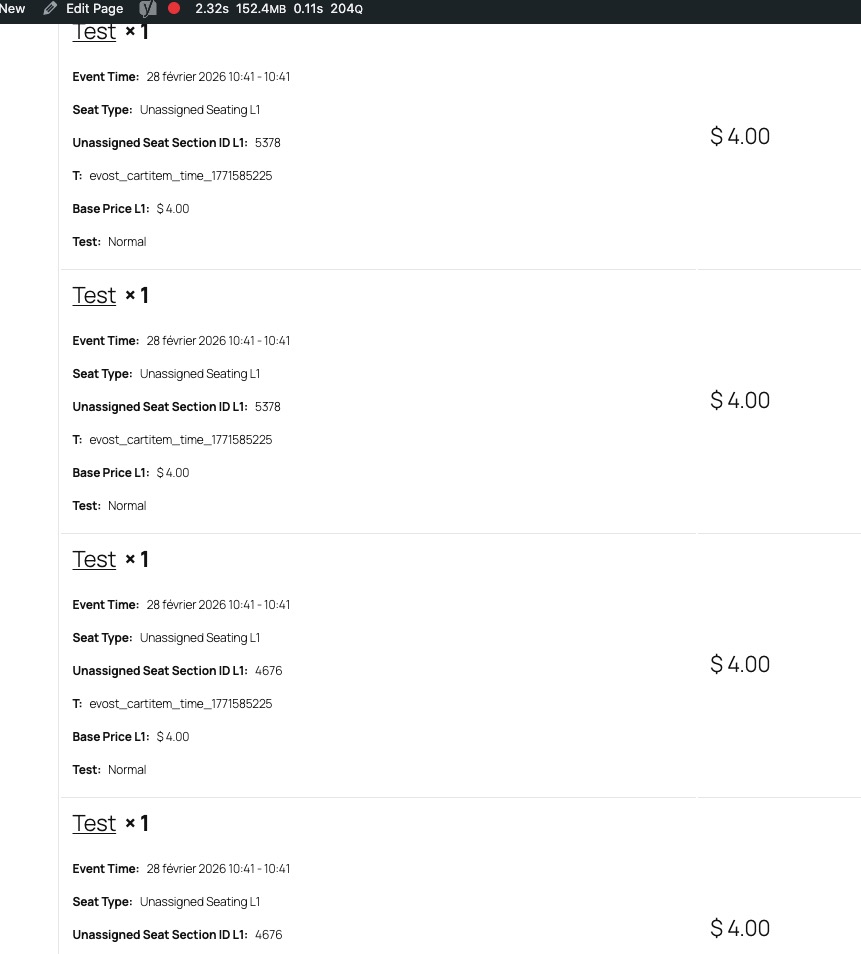Viewport: 861px width, 954px height.
Task: Select the Edit Page text link
Action: [94, 9]
